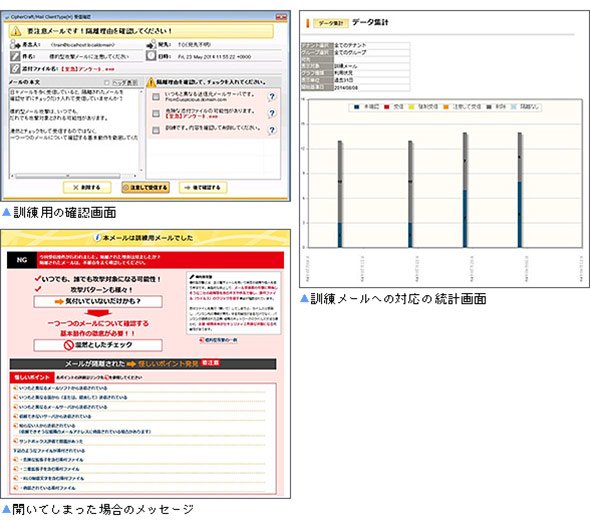Click the link icon before 二重拡張子を含む添付ファイル

(15, 469)
